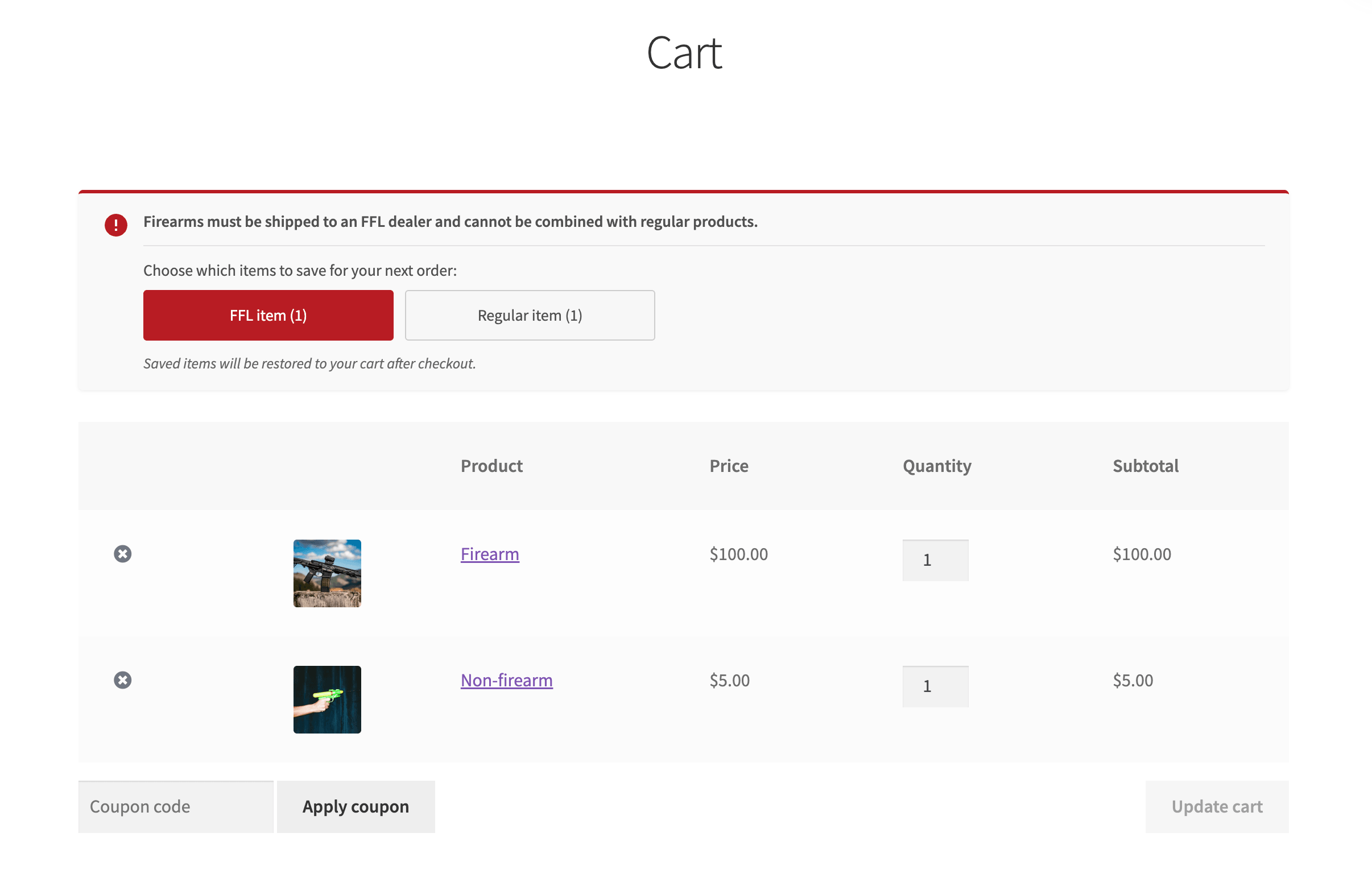Image resolution: width=1372 pixels, height=895 pixels.
Task: Click the Non-firearm subtotal $5.00
Action: click(x=1134, y=681)
